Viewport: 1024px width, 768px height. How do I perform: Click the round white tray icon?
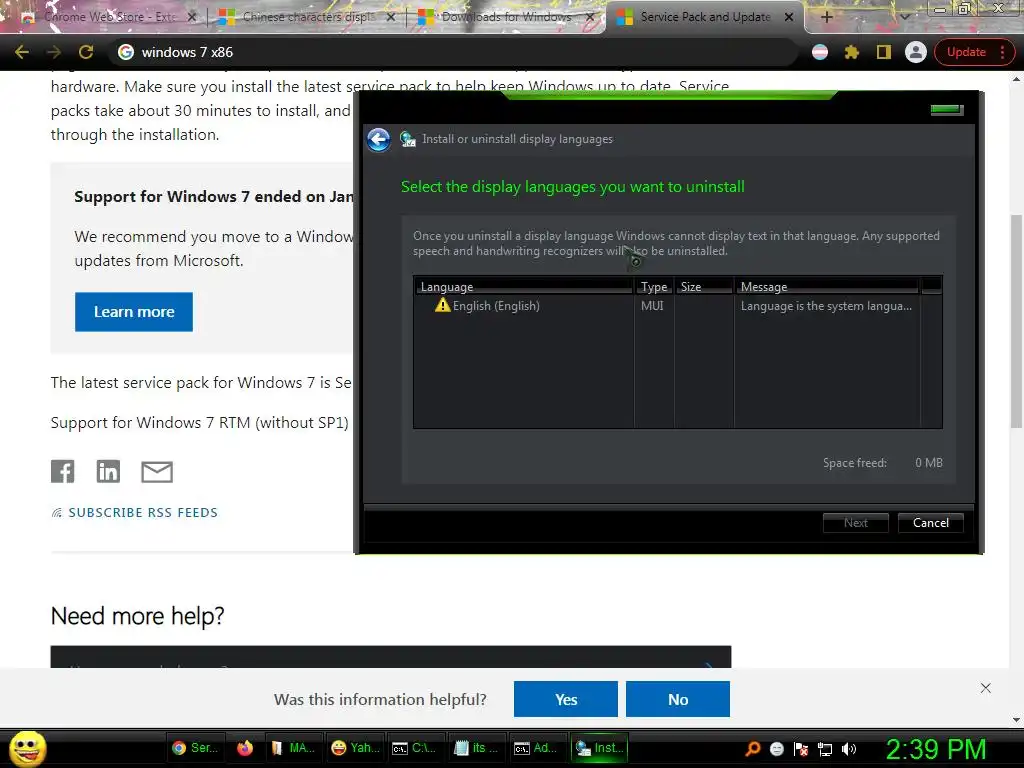776,748
